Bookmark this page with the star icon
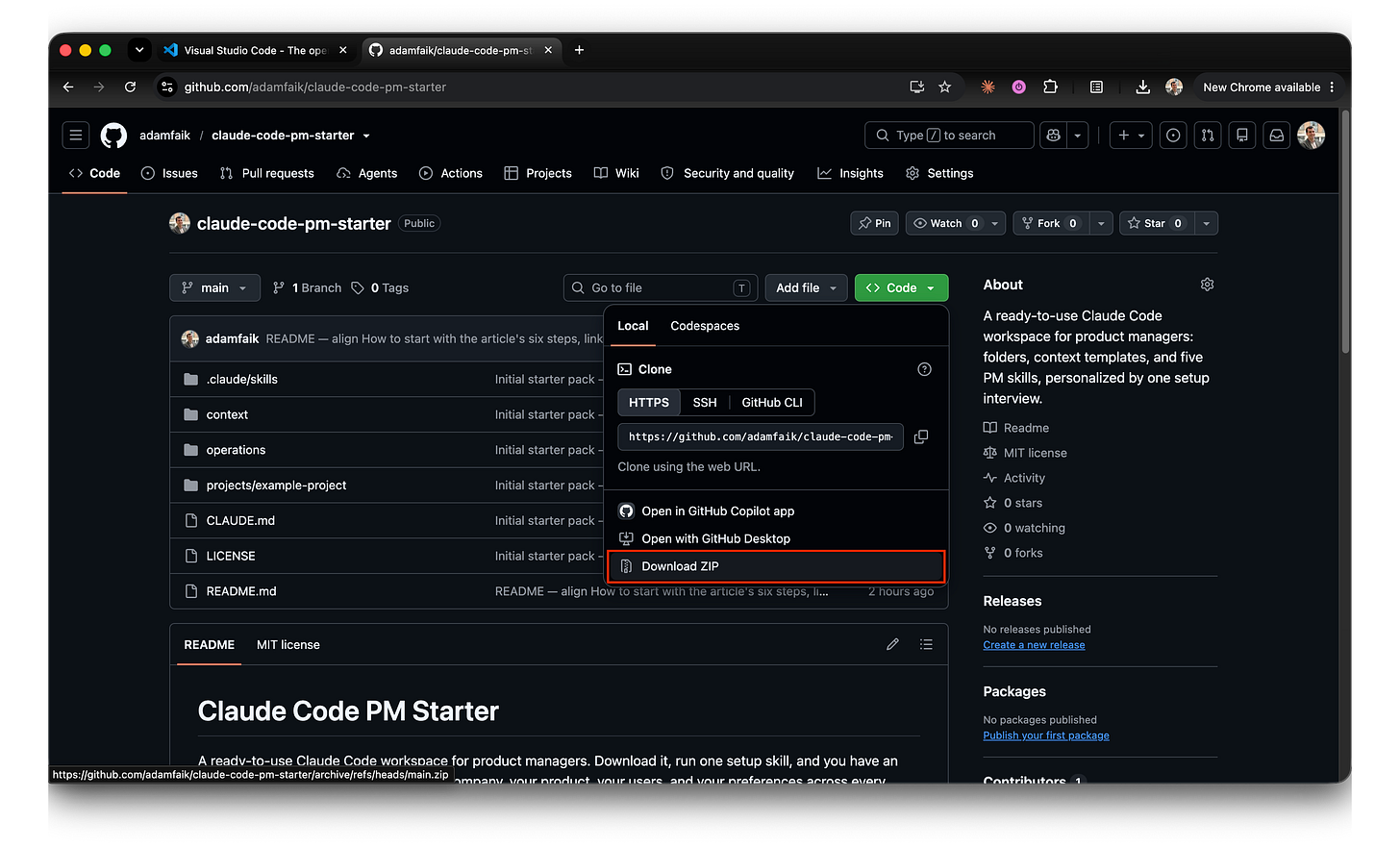This screenshot has width=1400, height=847. tap(944, 87)
